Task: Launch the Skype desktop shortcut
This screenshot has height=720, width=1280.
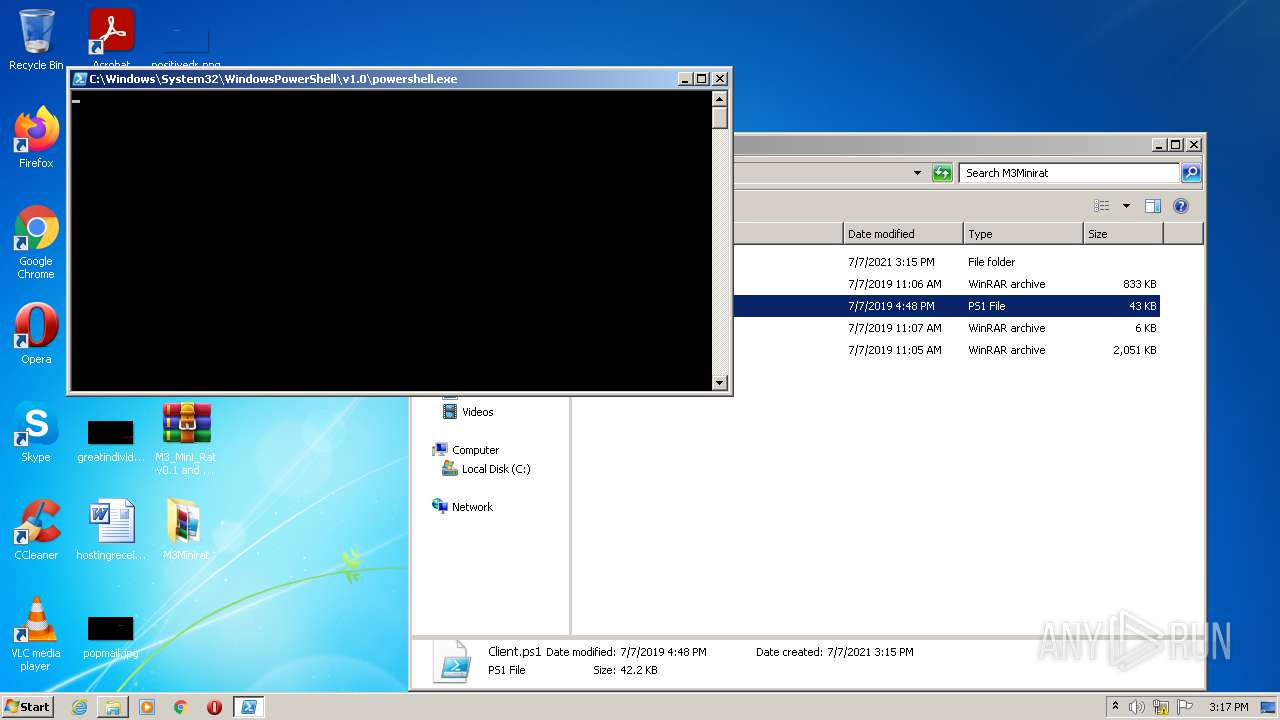Action: [36, 432]
